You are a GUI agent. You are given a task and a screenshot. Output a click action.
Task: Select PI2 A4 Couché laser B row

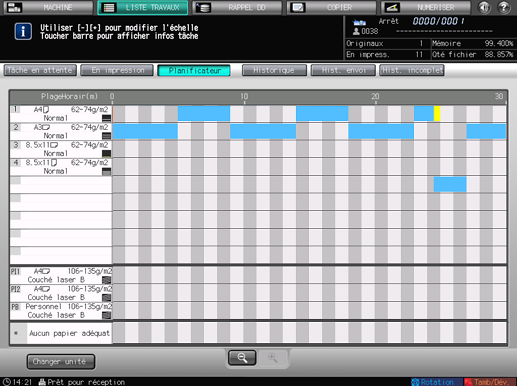pos(61,293)
